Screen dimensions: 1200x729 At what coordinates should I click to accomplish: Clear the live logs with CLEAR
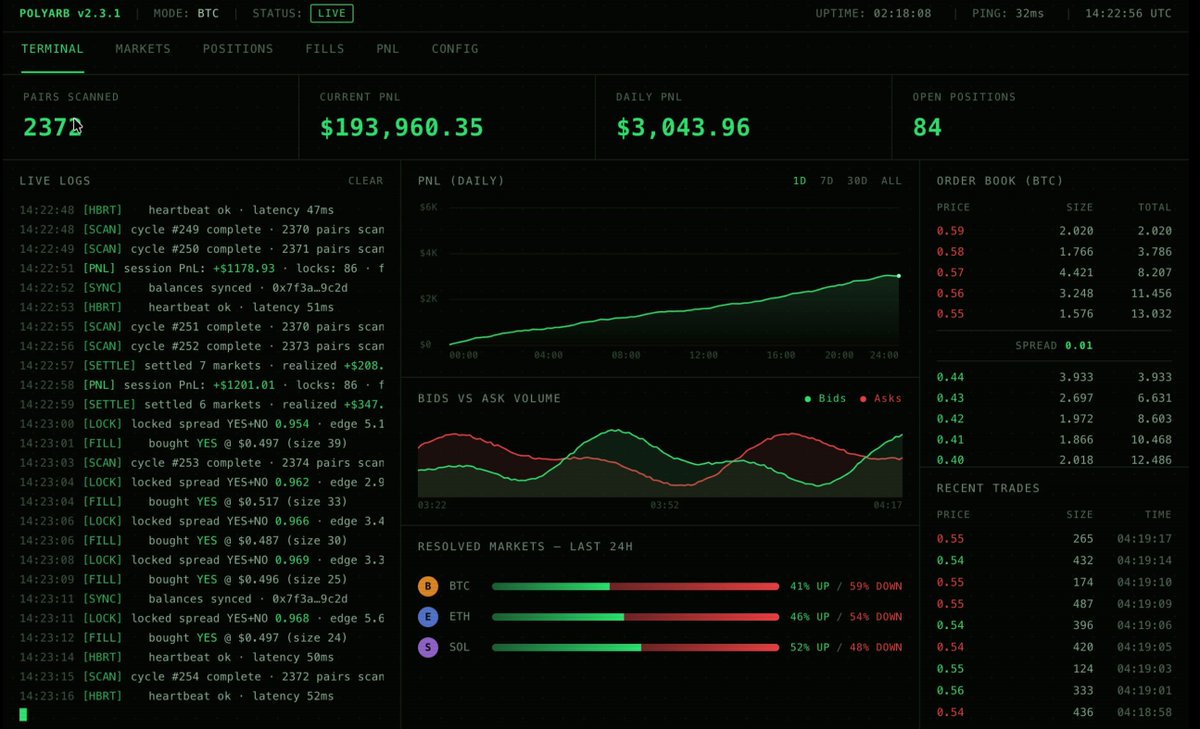[366, 181]
